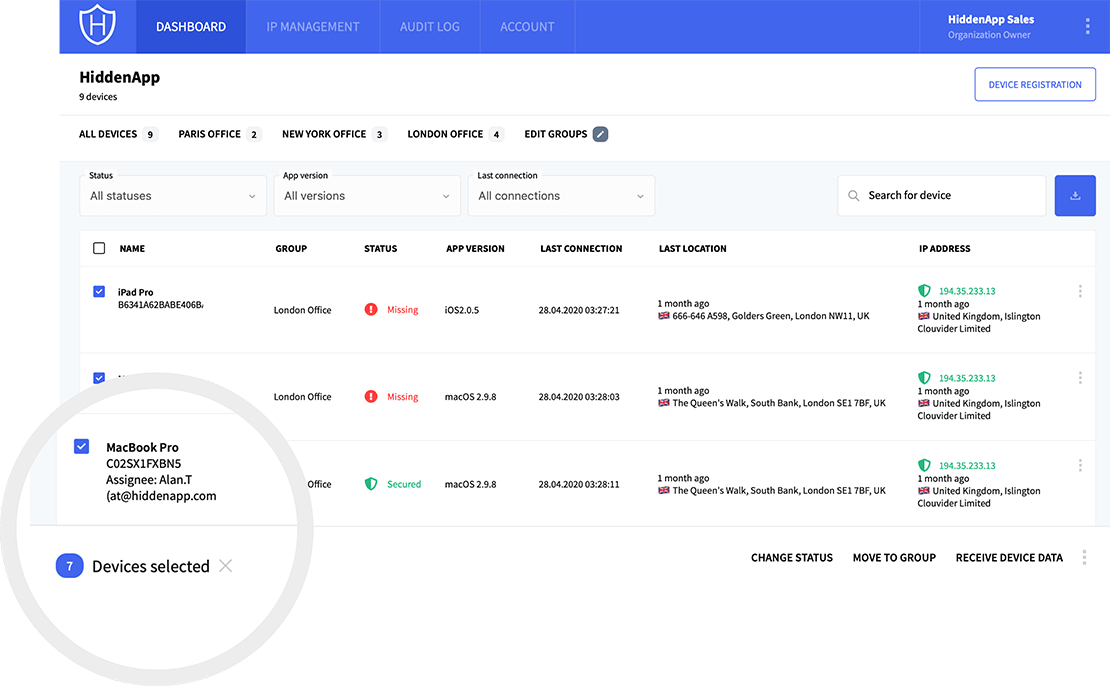The image size is (1110, 686).
Task: Click the download export button
Action: [x=1075, y=195]
